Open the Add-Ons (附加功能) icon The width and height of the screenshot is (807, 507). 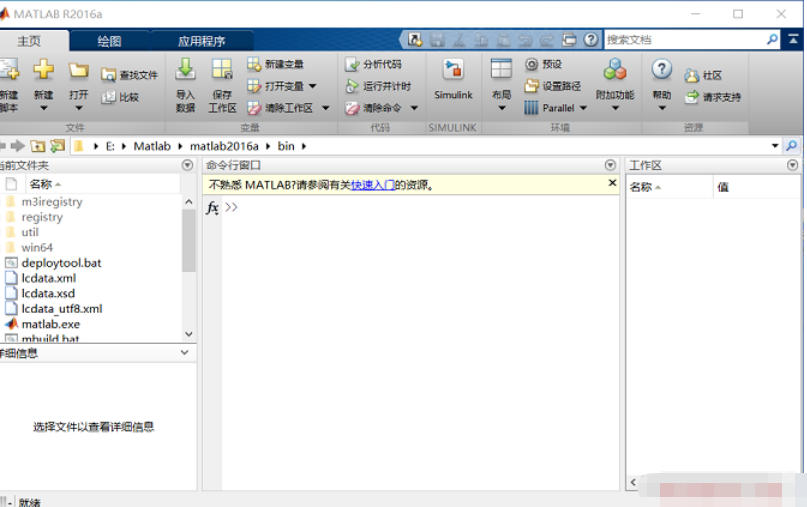pyautogui.click(x=614, y=70)
